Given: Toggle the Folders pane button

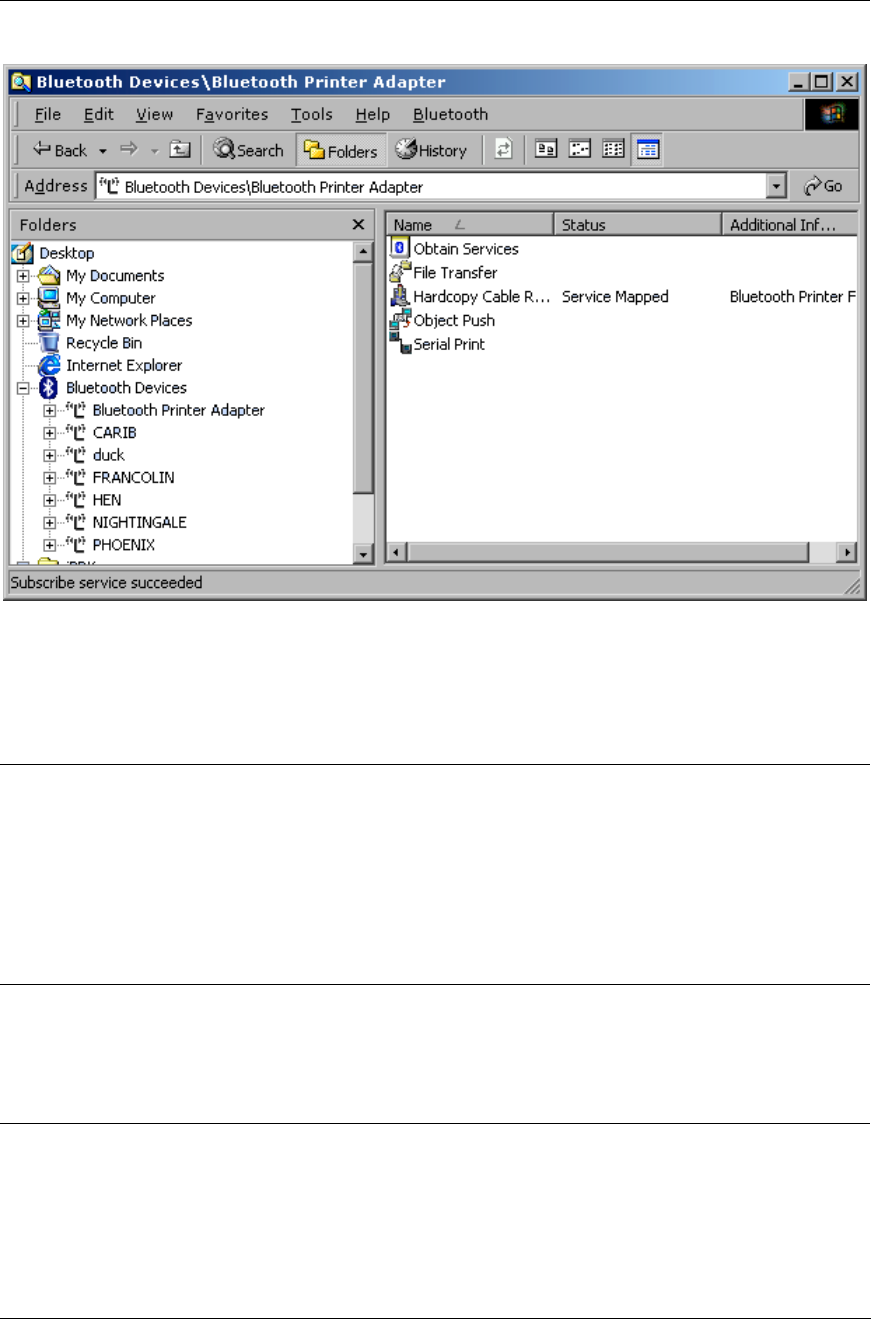Looking at the screenshot, I should 341,150.
